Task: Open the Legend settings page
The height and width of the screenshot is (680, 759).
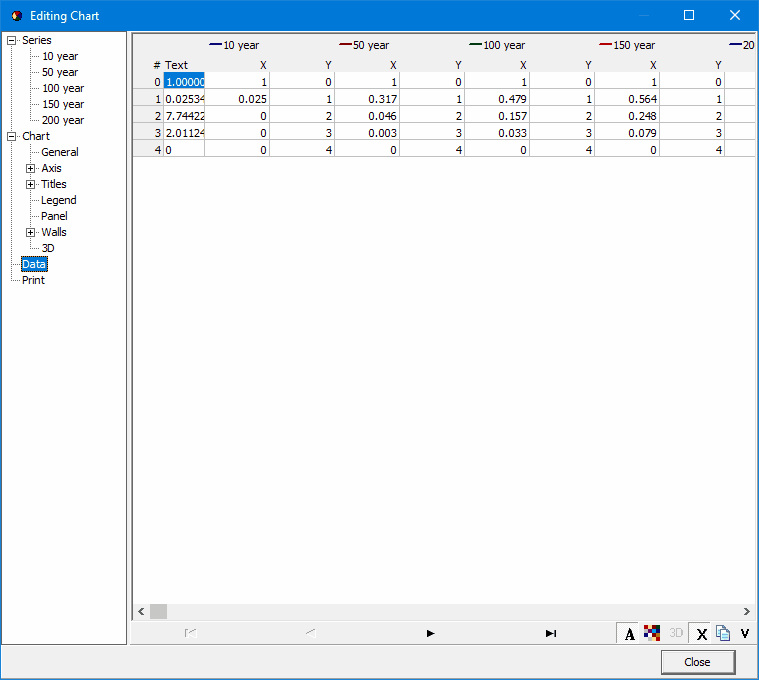Action: pos(58,201)
